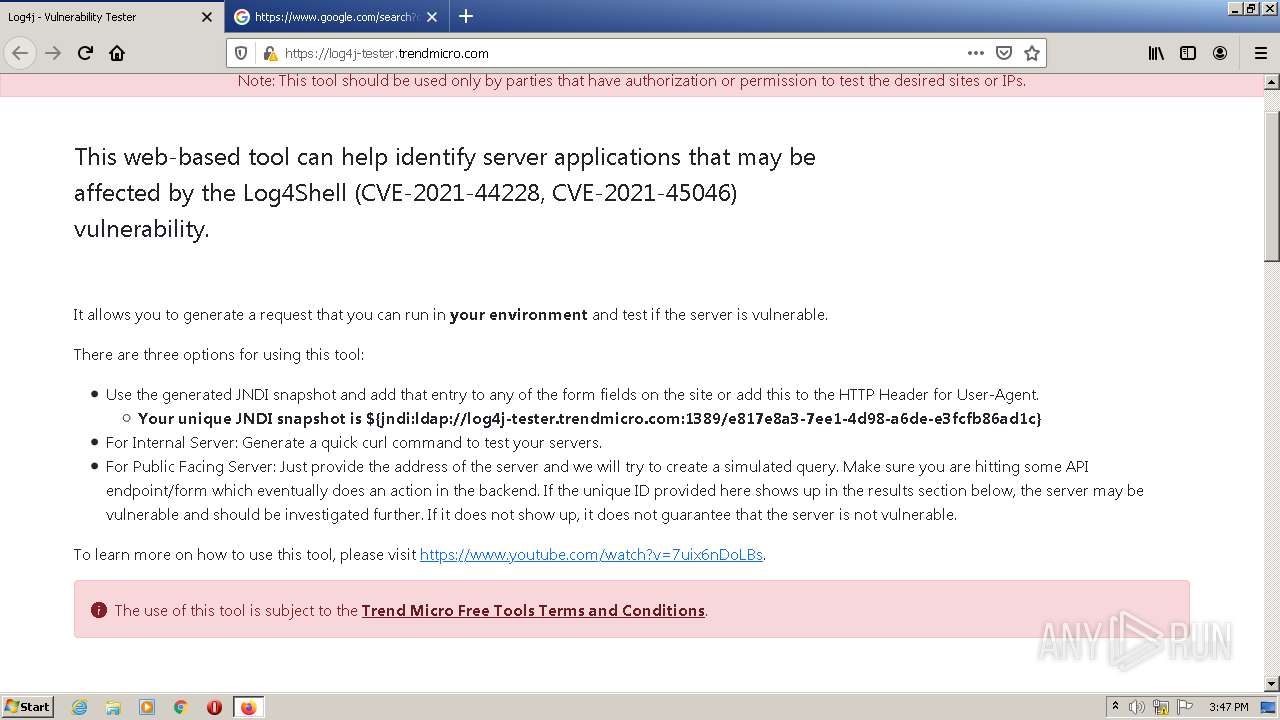Reload the current page
The width and height of the screenshot is (1280, 720).
85,53
